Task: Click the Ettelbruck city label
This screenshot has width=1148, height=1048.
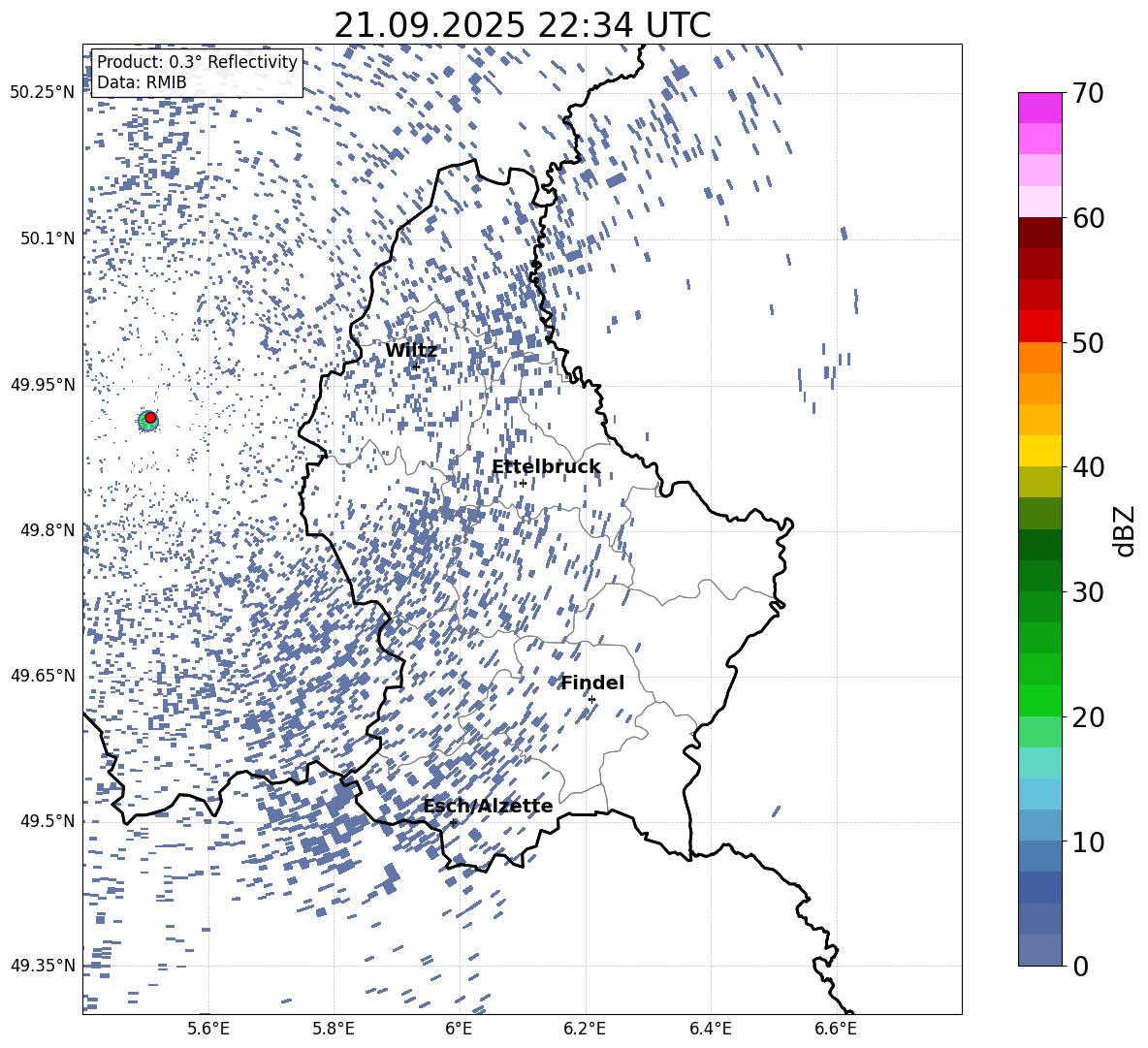Action: point(546,467)
